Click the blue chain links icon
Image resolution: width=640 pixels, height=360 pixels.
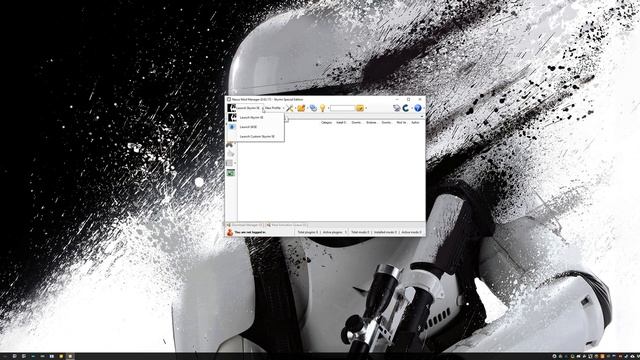313,108
